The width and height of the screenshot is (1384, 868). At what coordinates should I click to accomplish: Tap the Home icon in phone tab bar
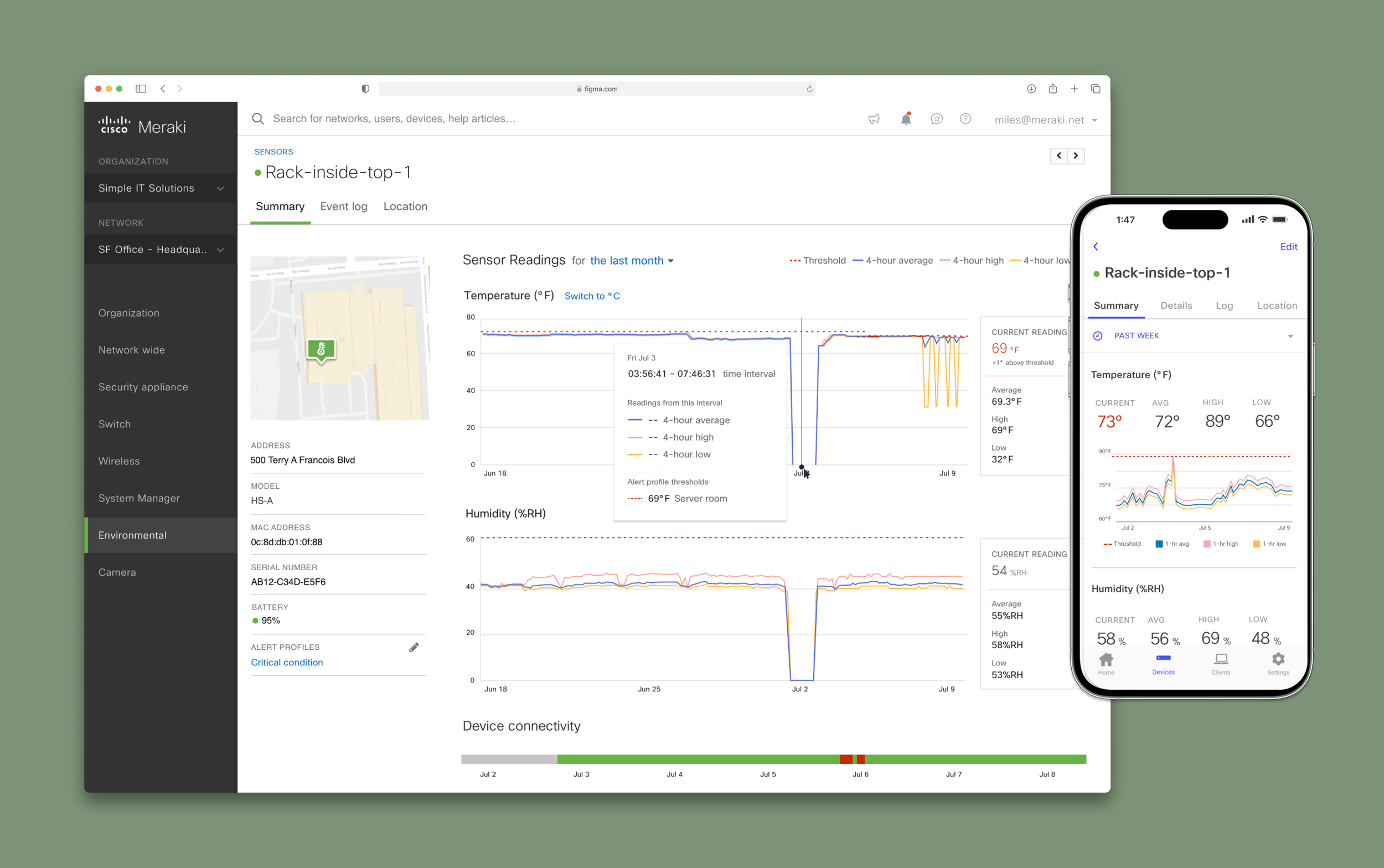click(1106, 664)
